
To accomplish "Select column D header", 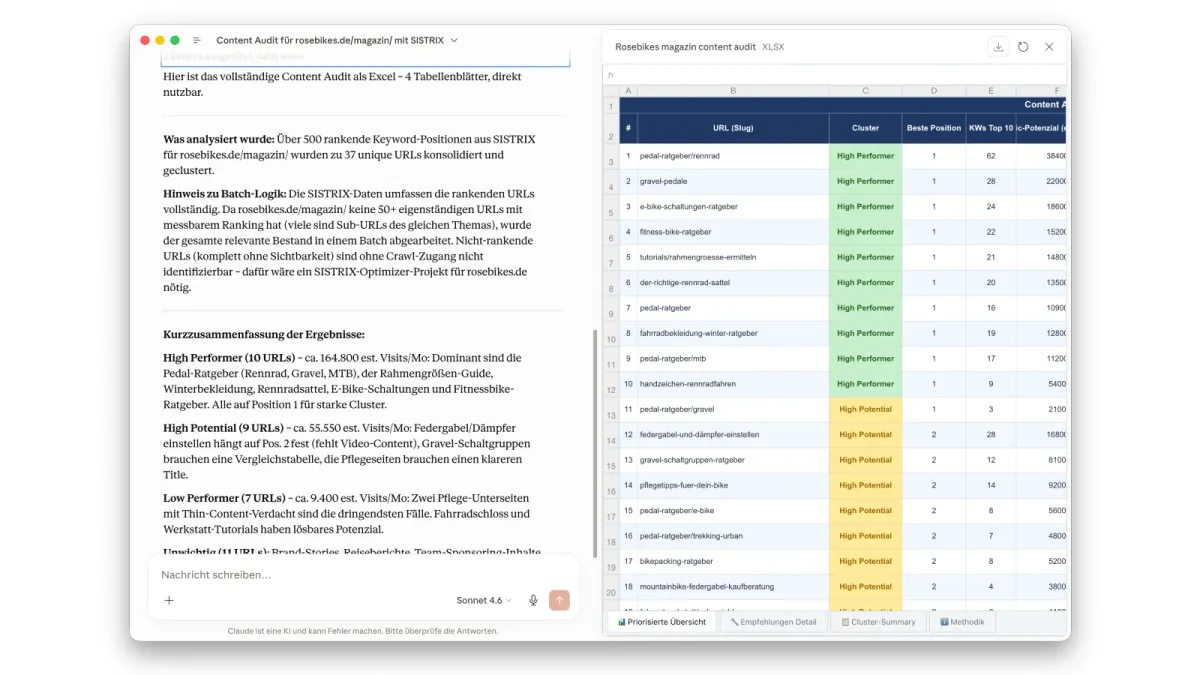I will 934,91.
